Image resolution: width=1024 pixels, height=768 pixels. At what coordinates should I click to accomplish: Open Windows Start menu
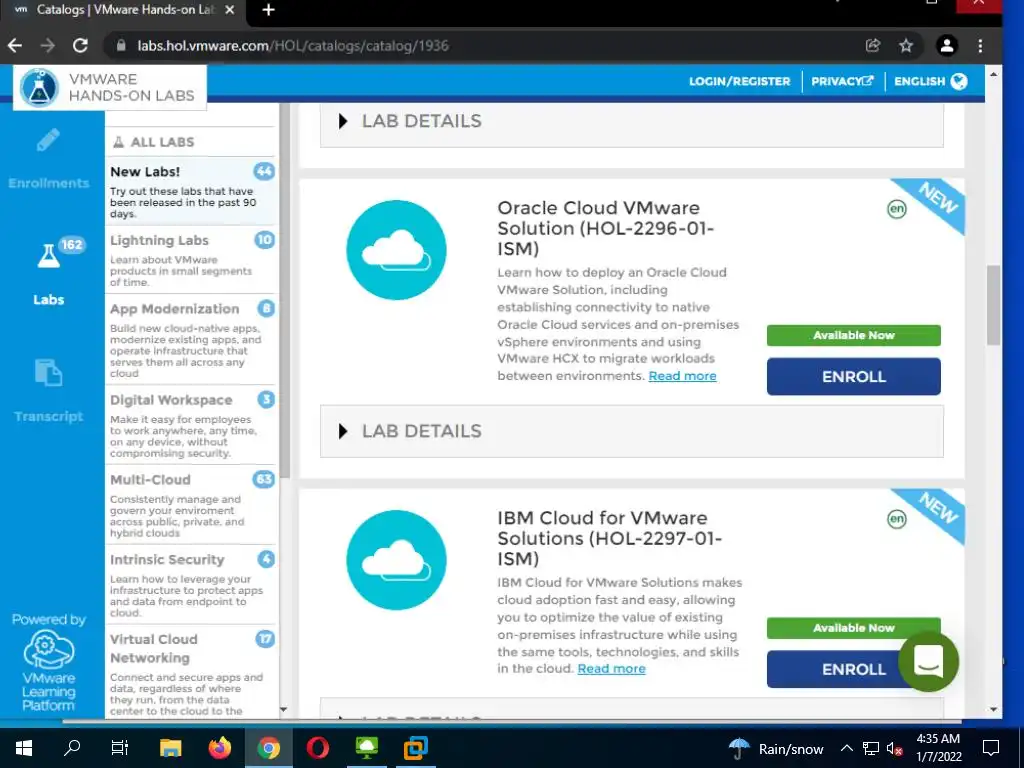[24, 748]
